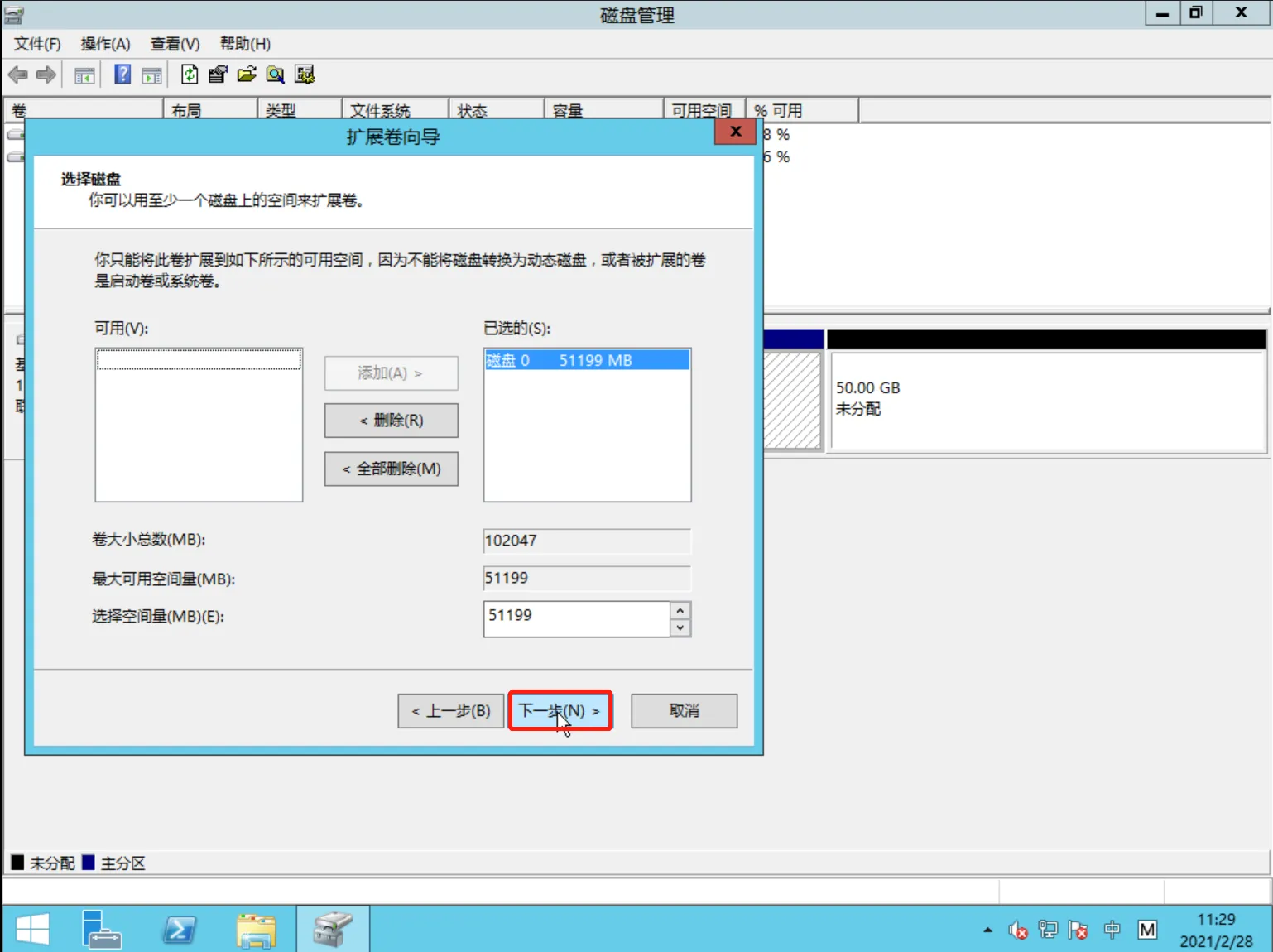Screen dimensions: 1273x952
Task: Click the spinner down arrow to decrease space
Action: pos(679,627)
